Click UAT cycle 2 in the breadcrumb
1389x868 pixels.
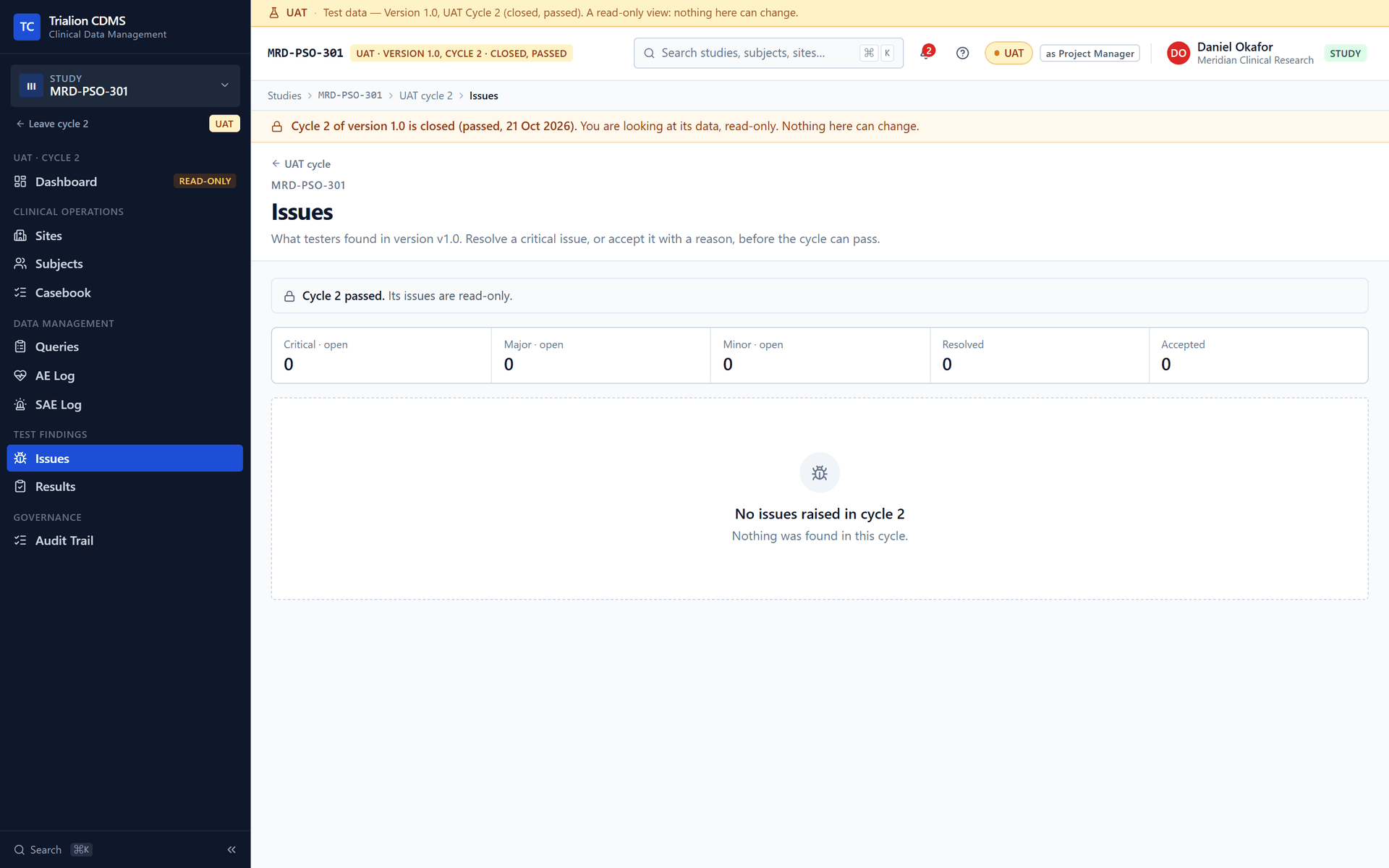(425, 95)
